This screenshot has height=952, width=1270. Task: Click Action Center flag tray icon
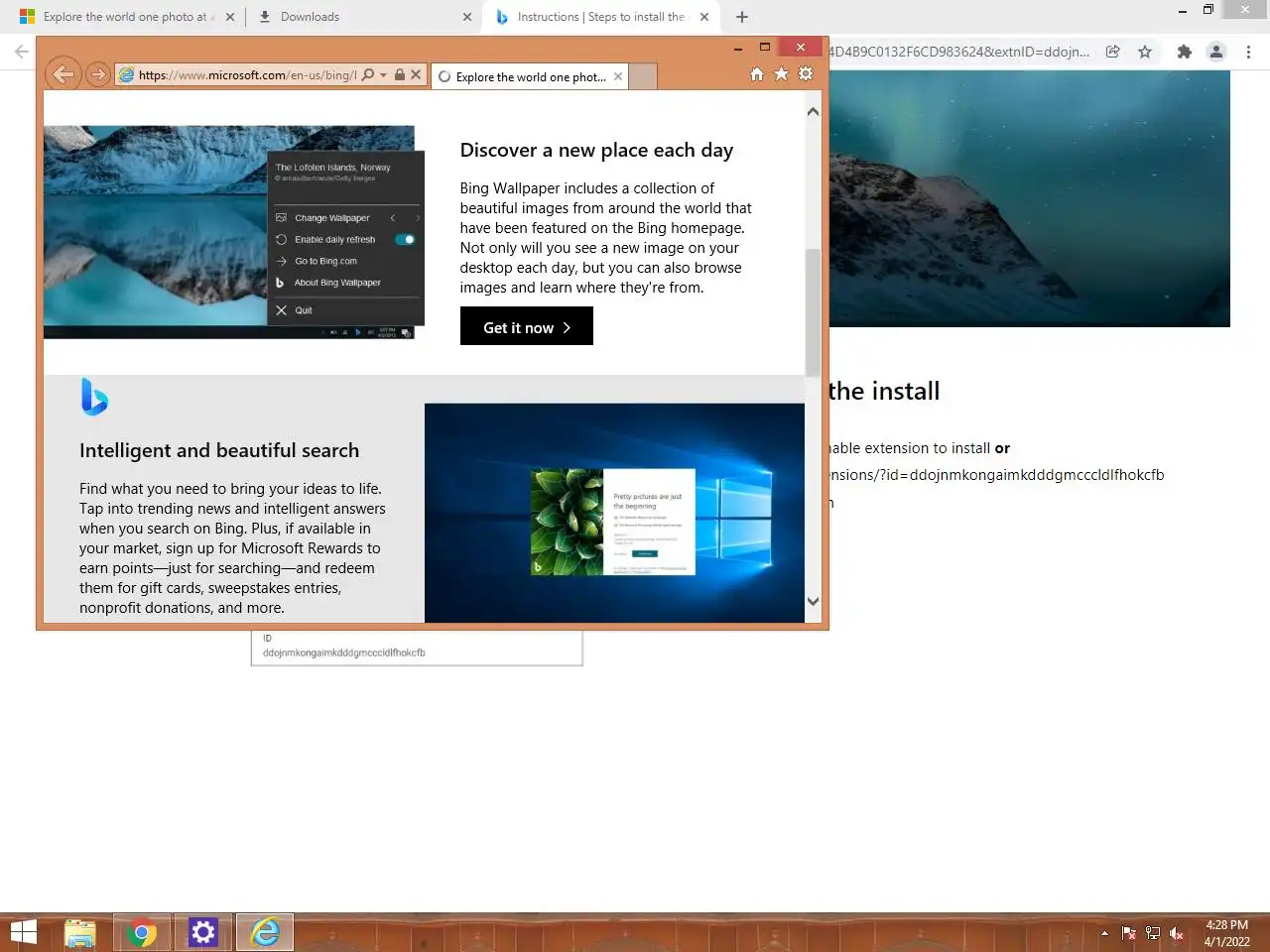coord(1129,933)
